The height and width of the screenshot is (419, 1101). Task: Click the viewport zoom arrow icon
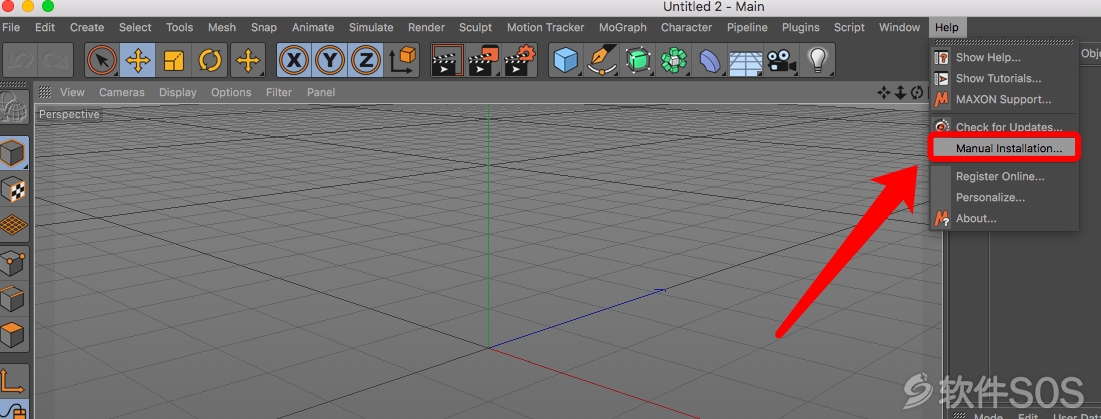click(x=900, y=93)
